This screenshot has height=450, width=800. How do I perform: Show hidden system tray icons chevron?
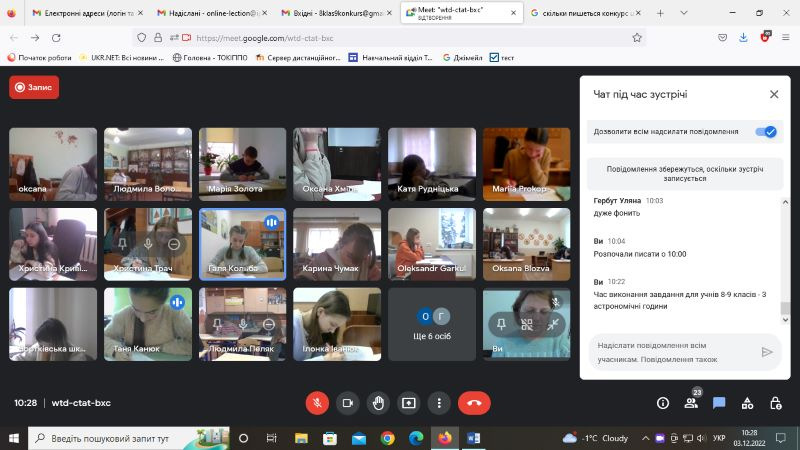645,438
